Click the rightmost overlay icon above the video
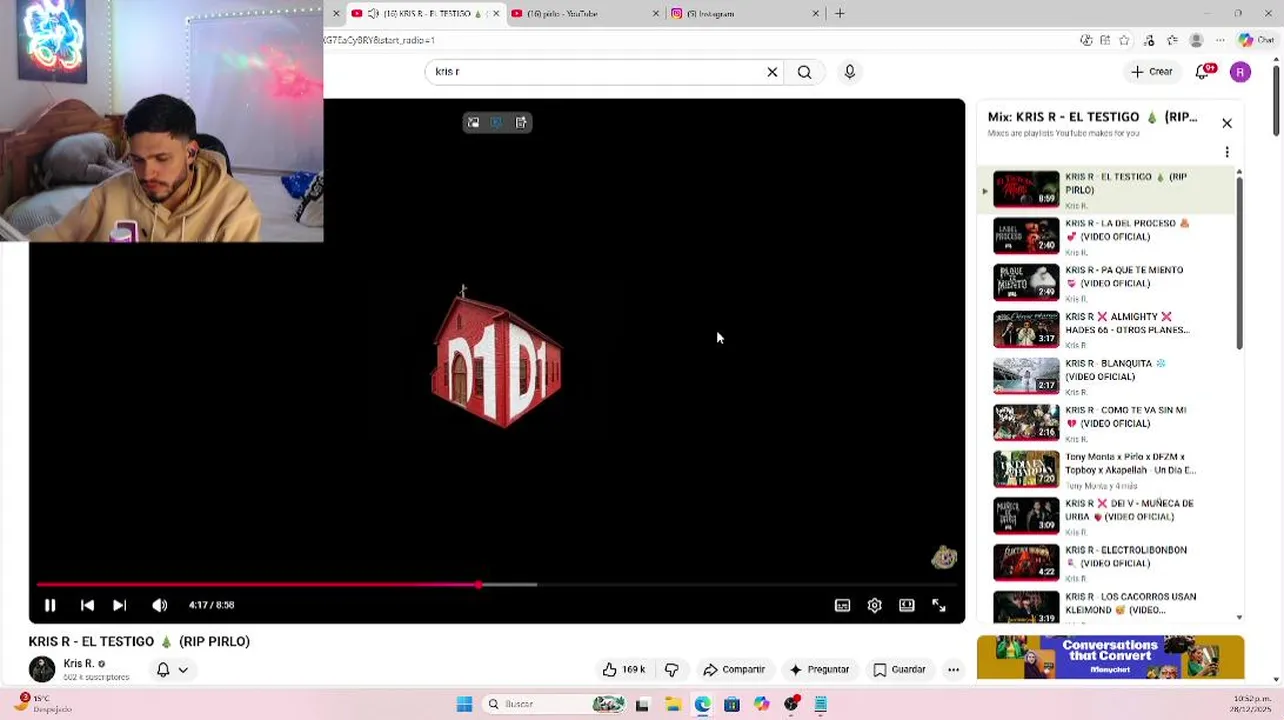Screen dimensions: 1284x720 click(521, 123)
